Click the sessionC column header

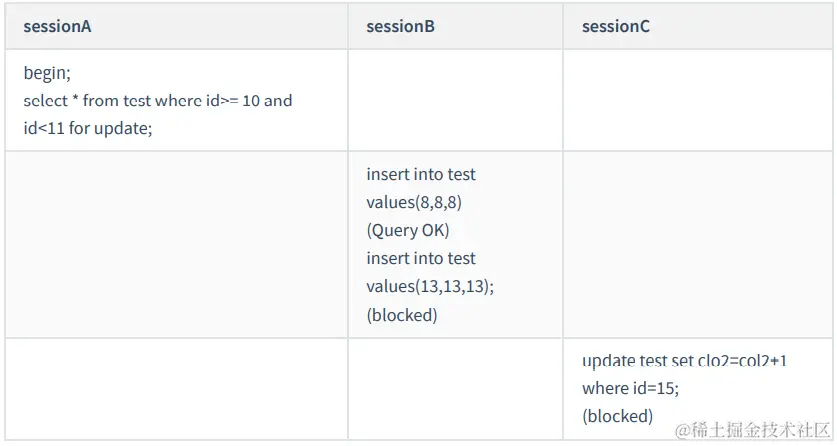click(615, 27)
